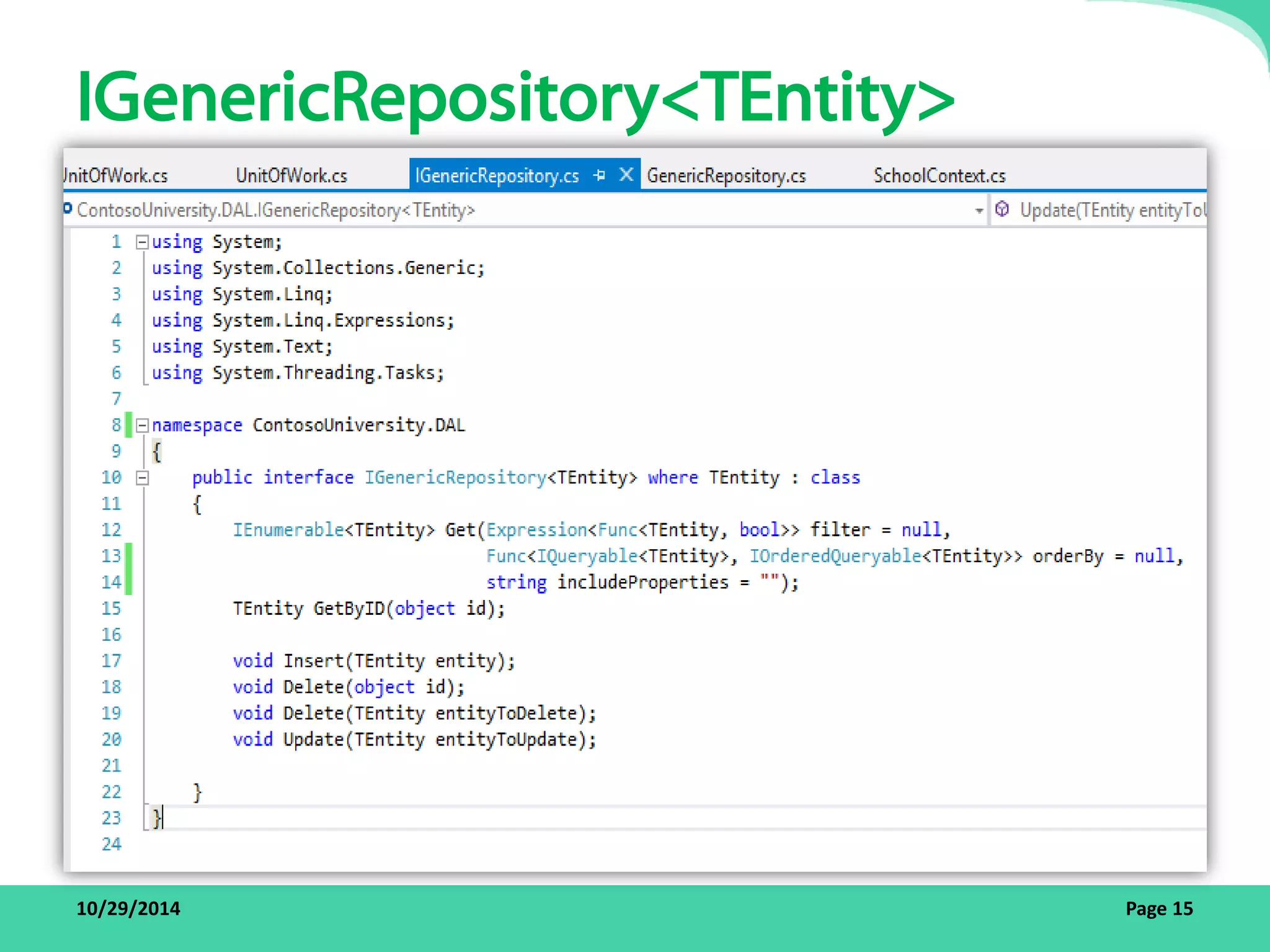
Task: Click 'entityToDelete' parameter text
Action: 506,713
